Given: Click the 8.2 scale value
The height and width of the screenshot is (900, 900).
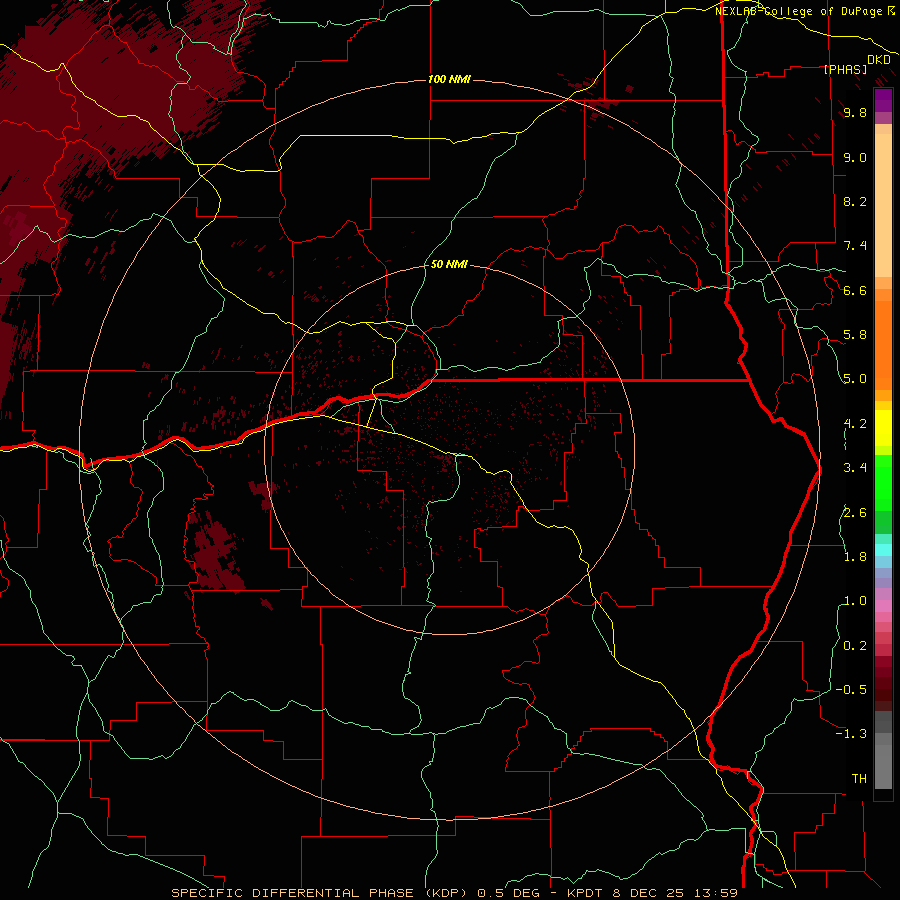Looking at the screenshot, I should click(x=855, y=201).
